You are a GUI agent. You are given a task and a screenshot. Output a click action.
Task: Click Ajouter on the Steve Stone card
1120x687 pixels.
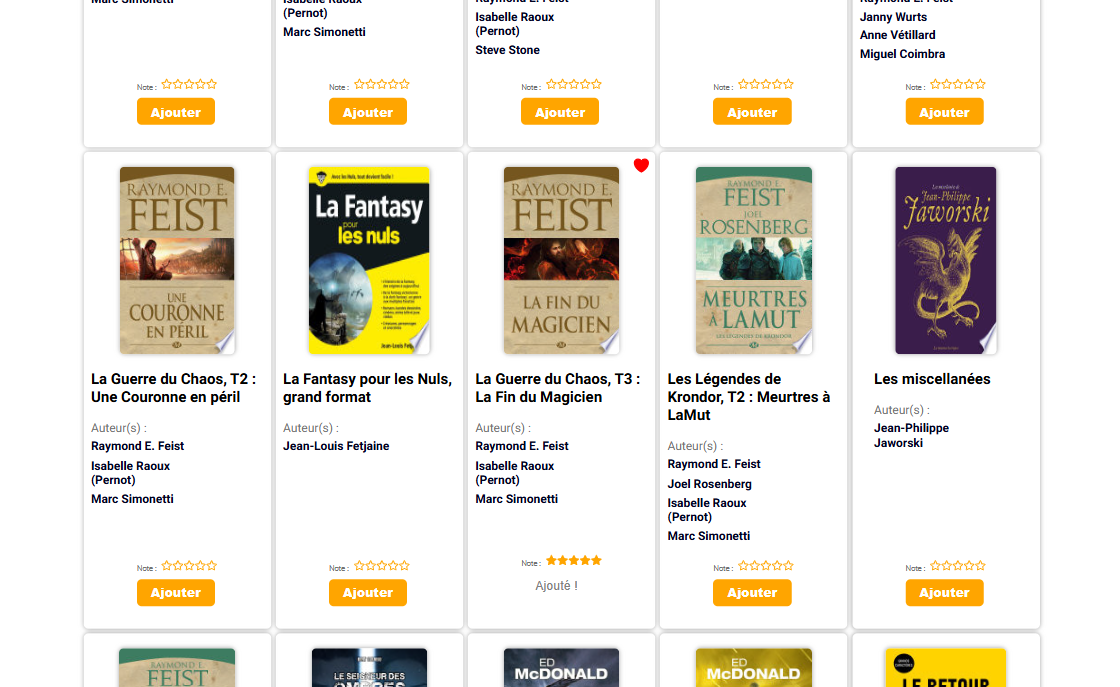[x=560, y=112]
